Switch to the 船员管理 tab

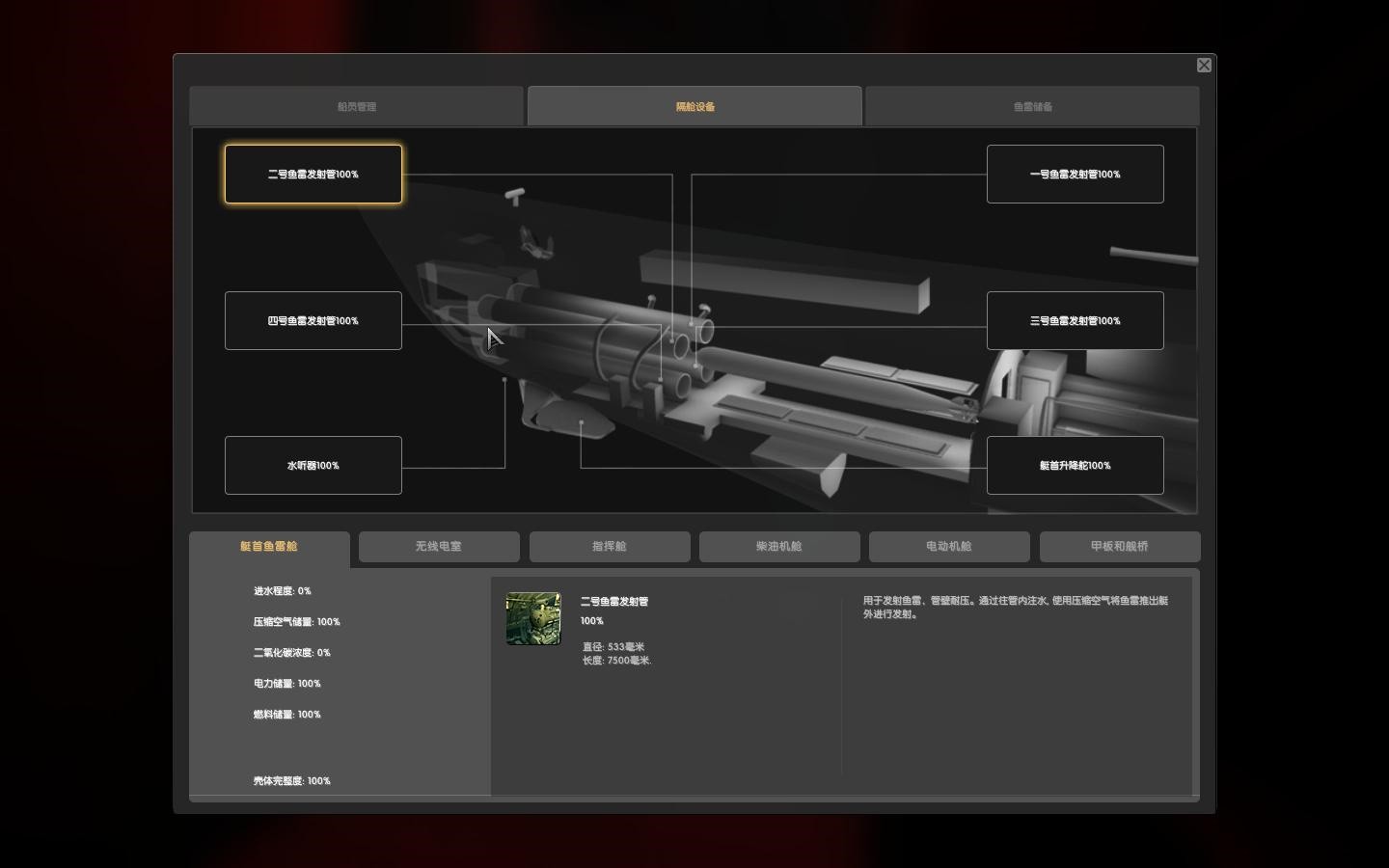(357, 106)
